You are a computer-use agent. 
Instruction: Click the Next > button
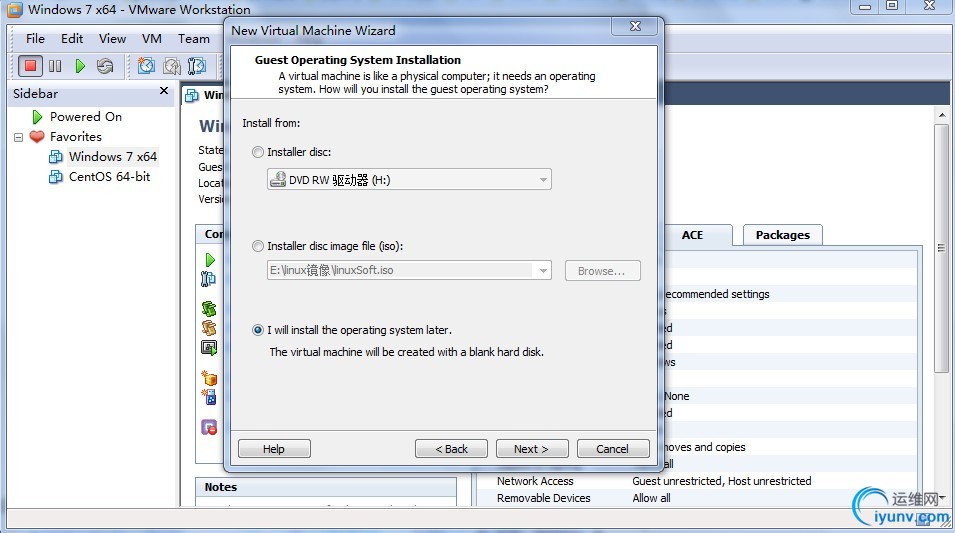coord(532,449)
